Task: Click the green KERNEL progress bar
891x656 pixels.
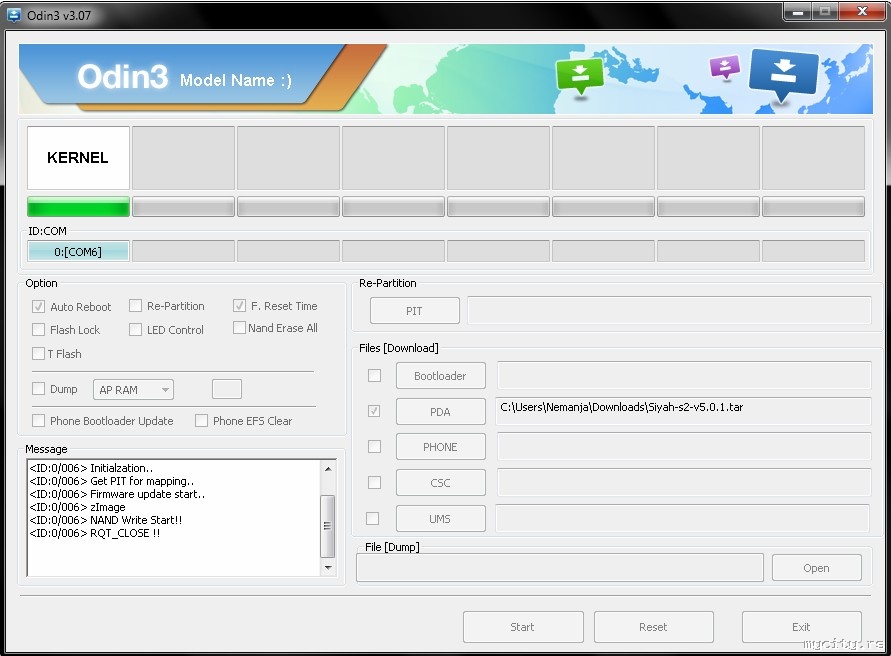Action: 78,207
